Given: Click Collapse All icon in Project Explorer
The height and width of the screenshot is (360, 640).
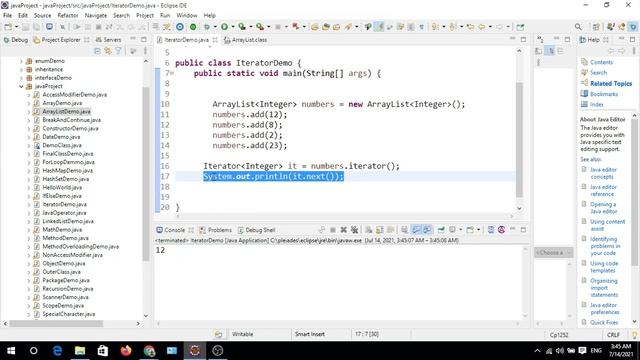Looking at the screenshot, I should [x=98, y=51].
